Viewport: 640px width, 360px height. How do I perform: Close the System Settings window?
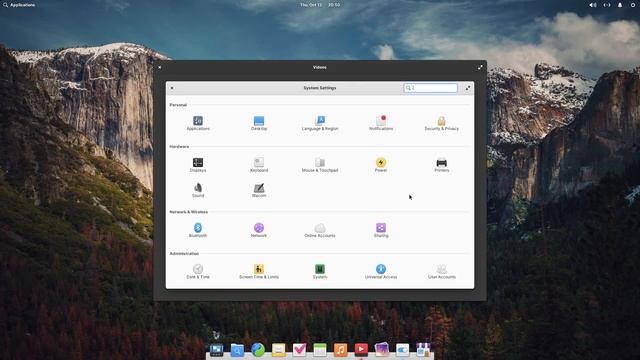pos(172,88)
